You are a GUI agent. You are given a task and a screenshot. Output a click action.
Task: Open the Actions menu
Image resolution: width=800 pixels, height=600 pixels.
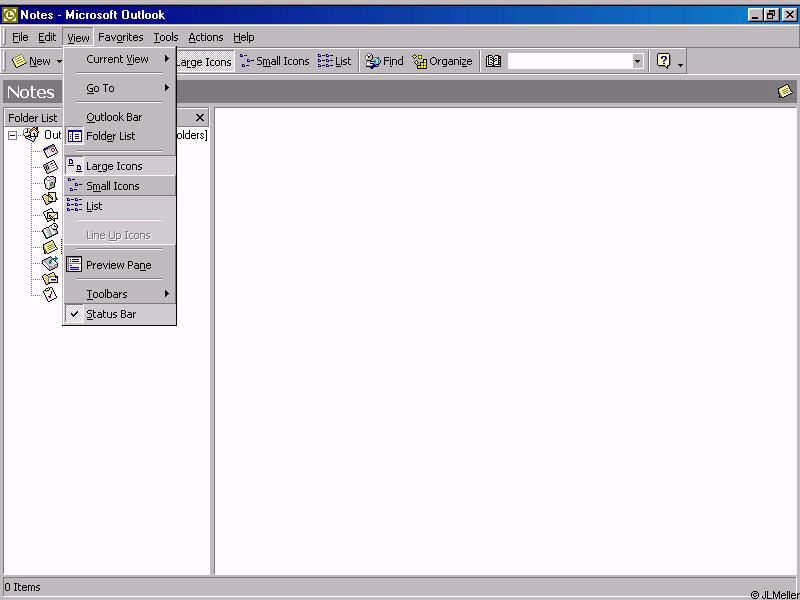(x=206, y=37)
